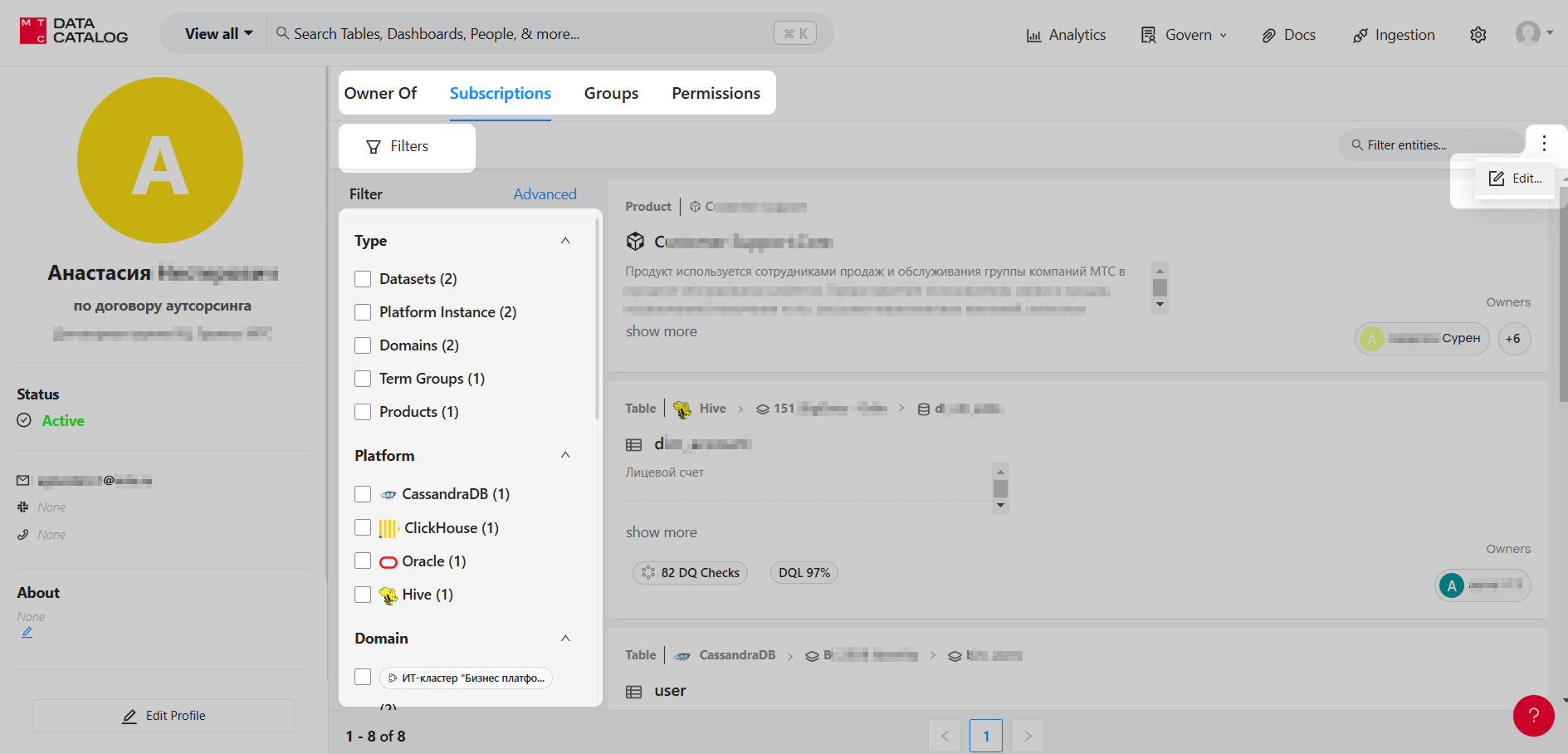
Task: Open the Permissions tab
Action: click(x=716, y=93)
